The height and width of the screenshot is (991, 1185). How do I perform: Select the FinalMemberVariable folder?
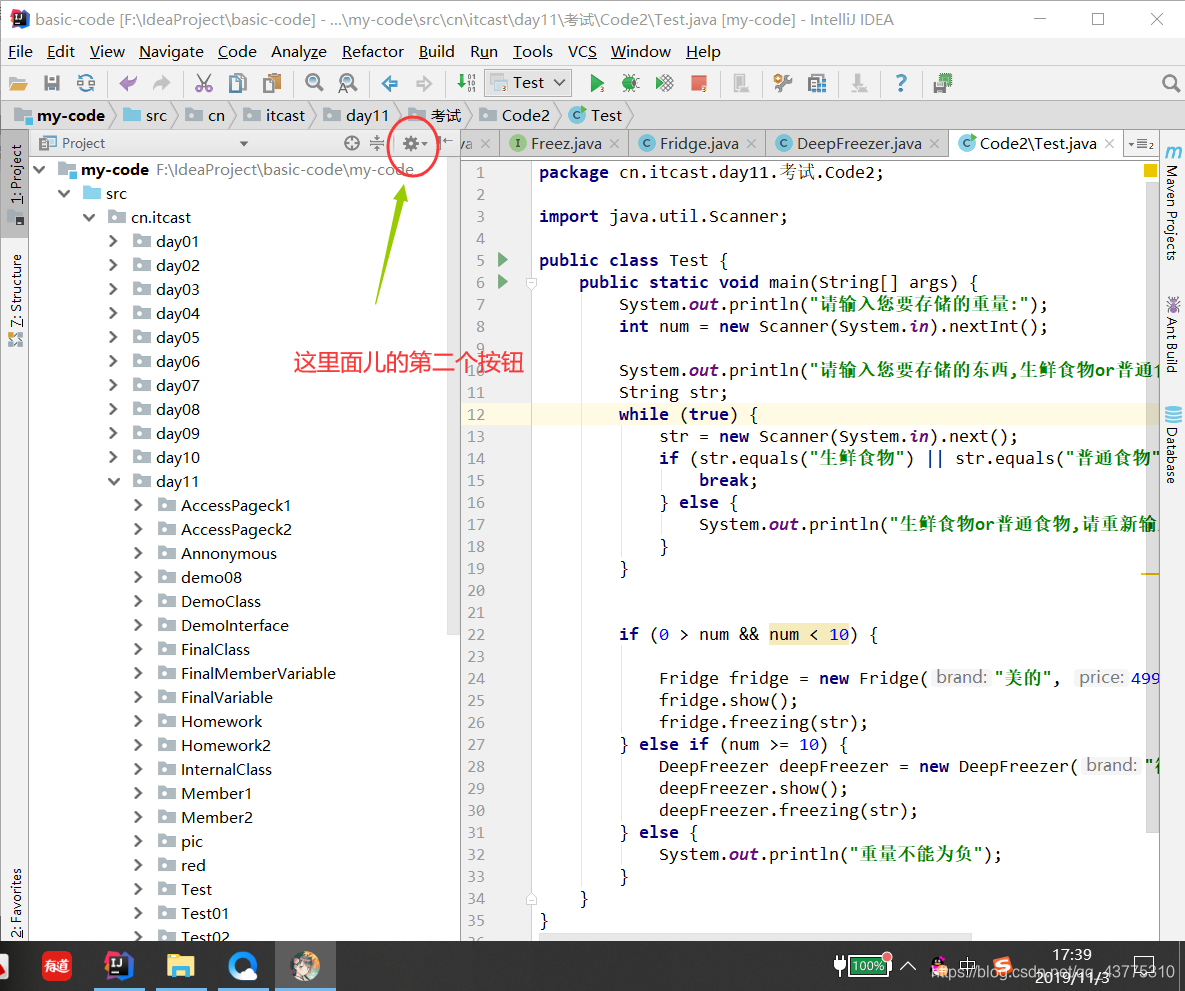(x=258, y=674)
